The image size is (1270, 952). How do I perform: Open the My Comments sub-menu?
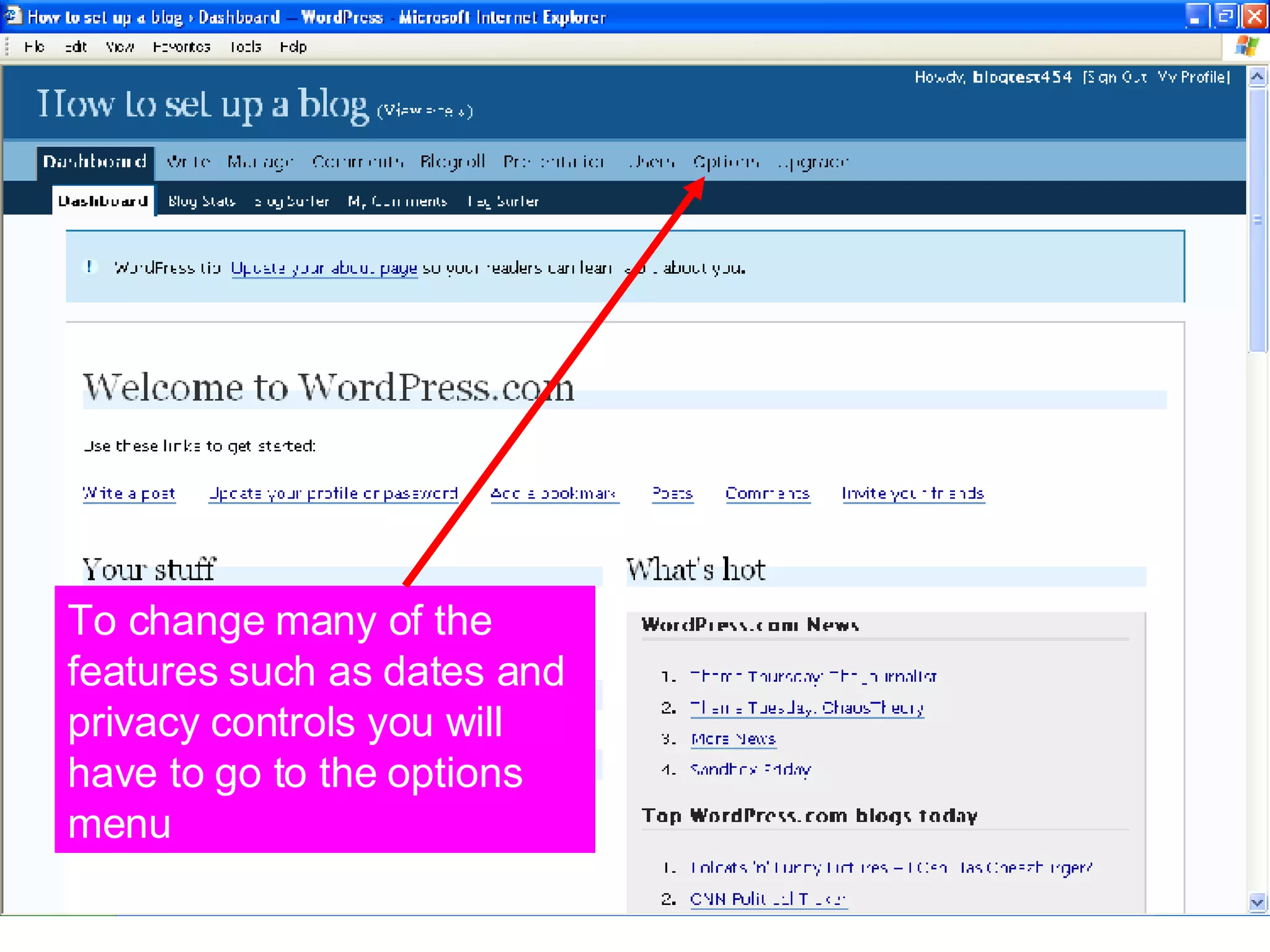[397, 201]
